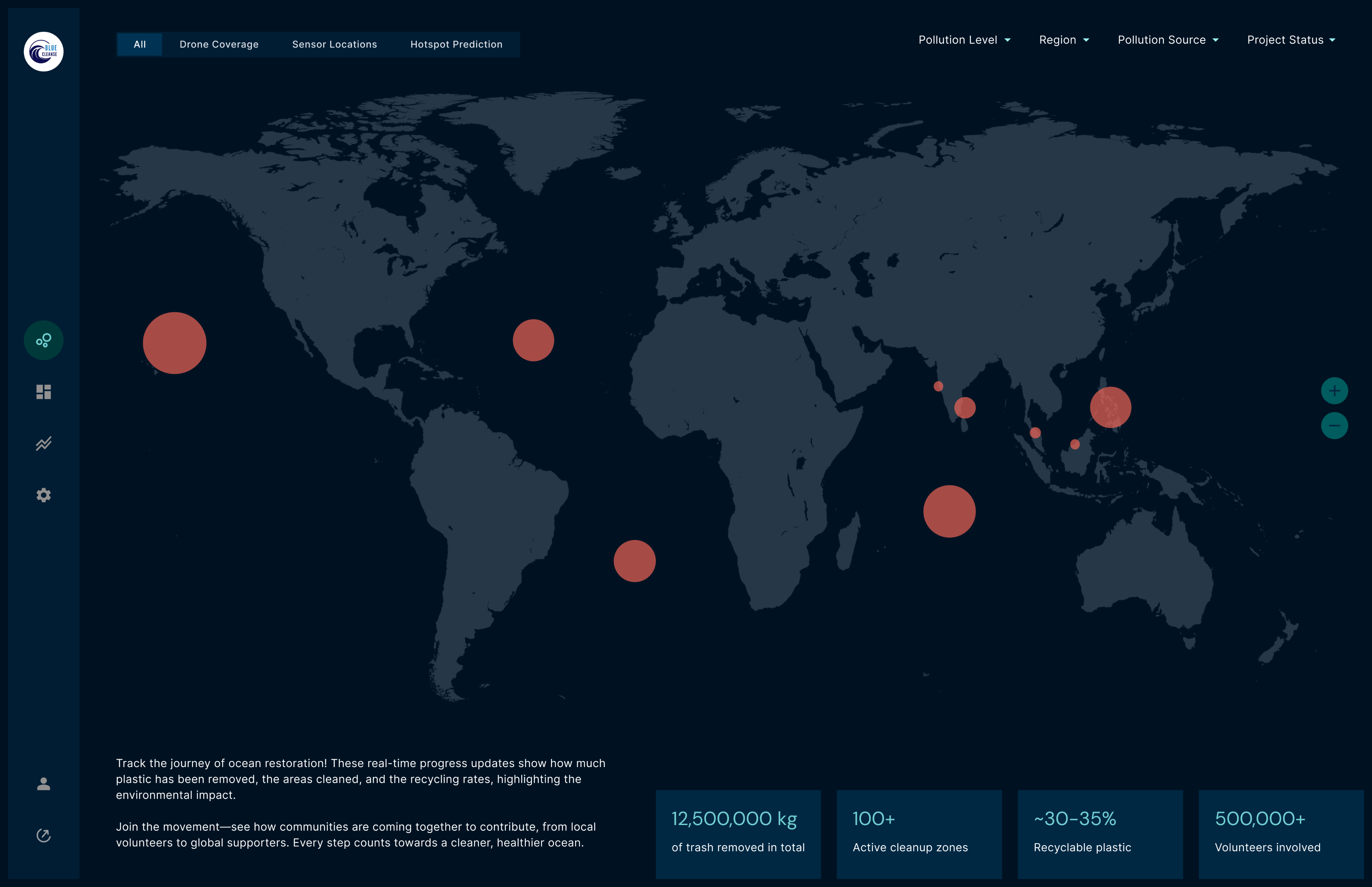Select the All filter tab
Screen dimensions: 1372x887
click(139, 44)
